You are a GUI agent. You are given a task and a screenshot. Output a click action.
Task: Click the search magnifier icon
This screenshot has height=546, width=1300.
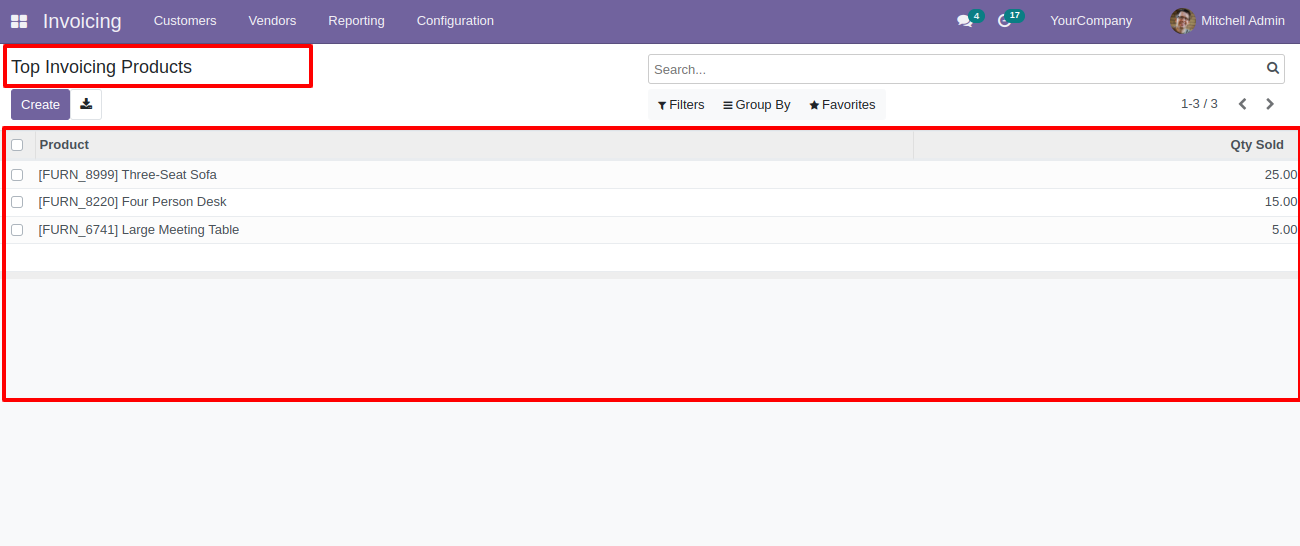(1273, 69)
